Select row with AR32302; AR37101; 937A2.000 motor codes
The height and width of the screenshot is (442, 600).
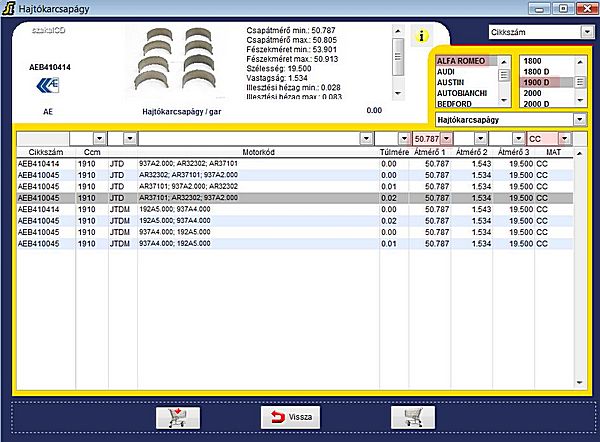pyautogui.click(x=295, y=175)
